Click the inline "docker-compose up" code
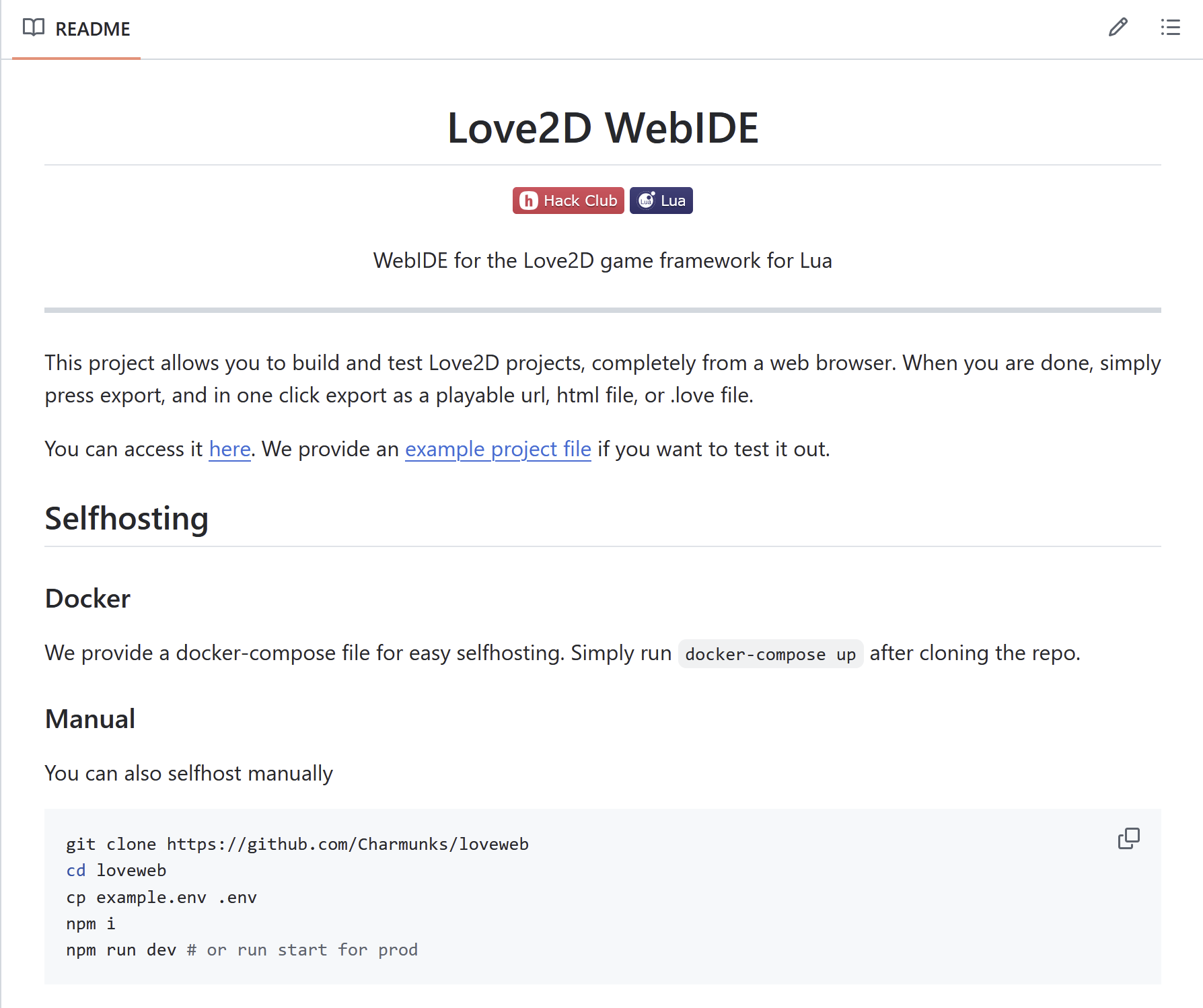 click(x=770, y=654)
